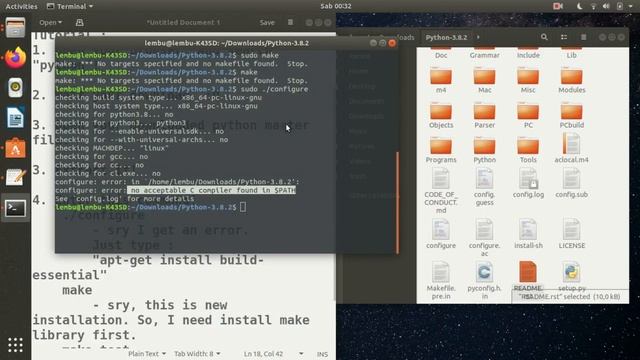This screenshot has height=360, width=640.
Task: Click the 'apt-get install build-' text line
Action: pos(178,260)
